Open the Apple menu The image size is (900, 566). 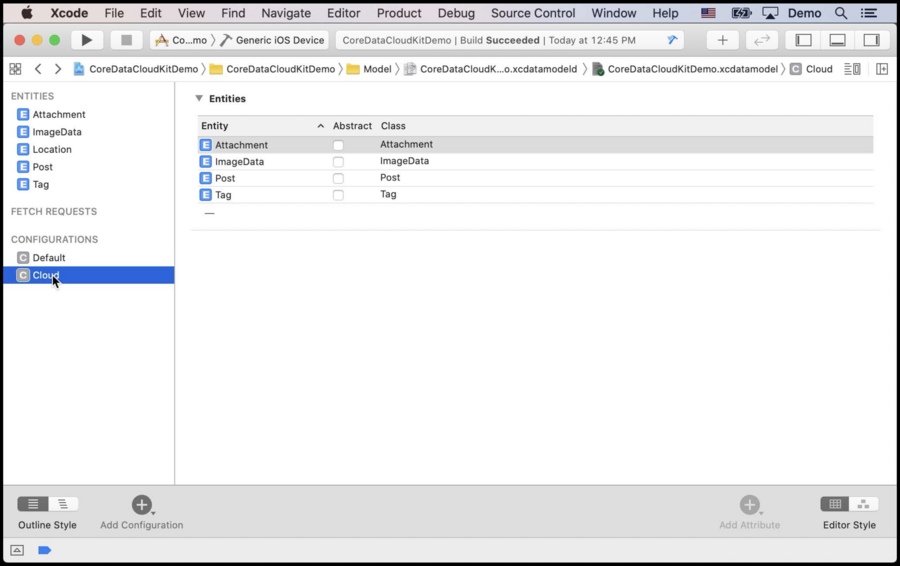(x=26, y=13)
